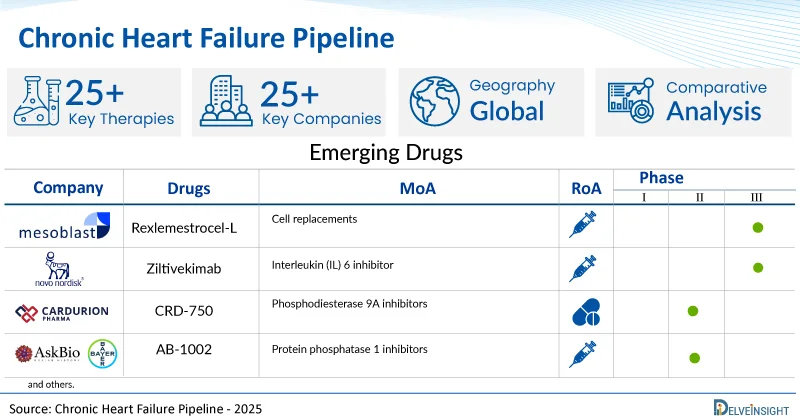Select the Phase III dot for Rexlemestrocel-L
The width and height of the screenshot is (800, 420).
(757, 228)
